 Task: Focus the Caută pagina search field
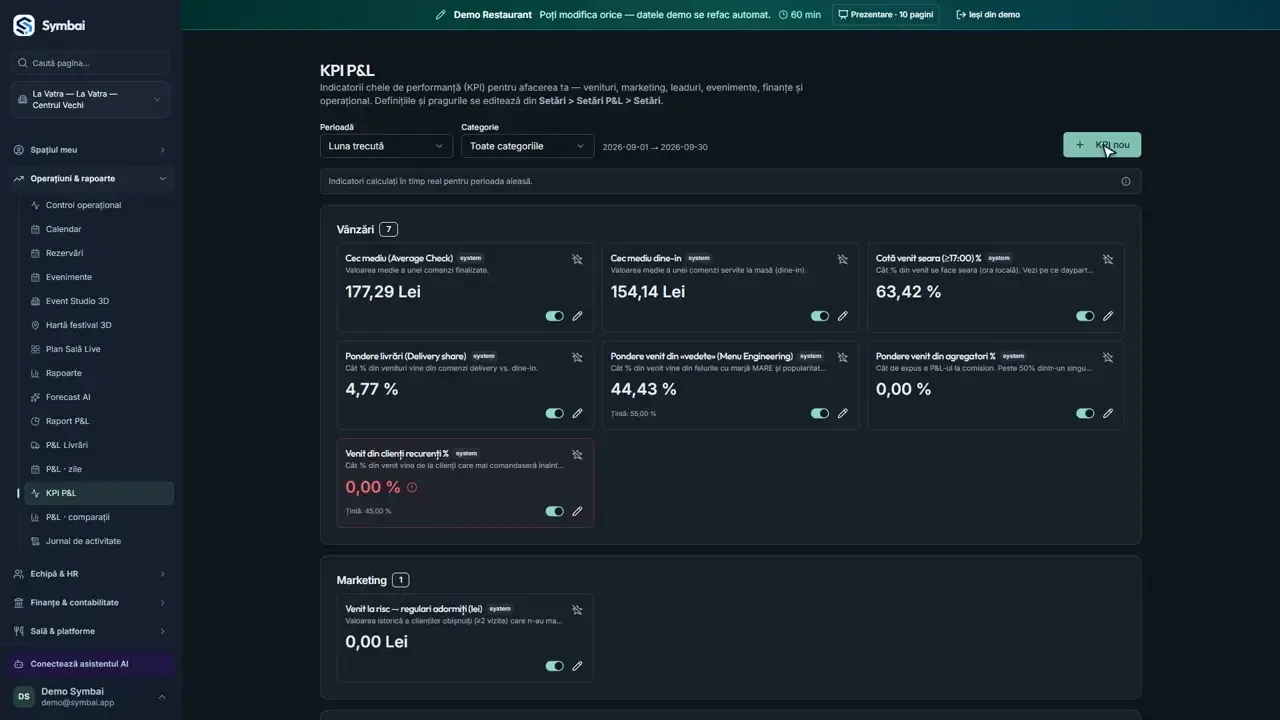pos(90,63)
